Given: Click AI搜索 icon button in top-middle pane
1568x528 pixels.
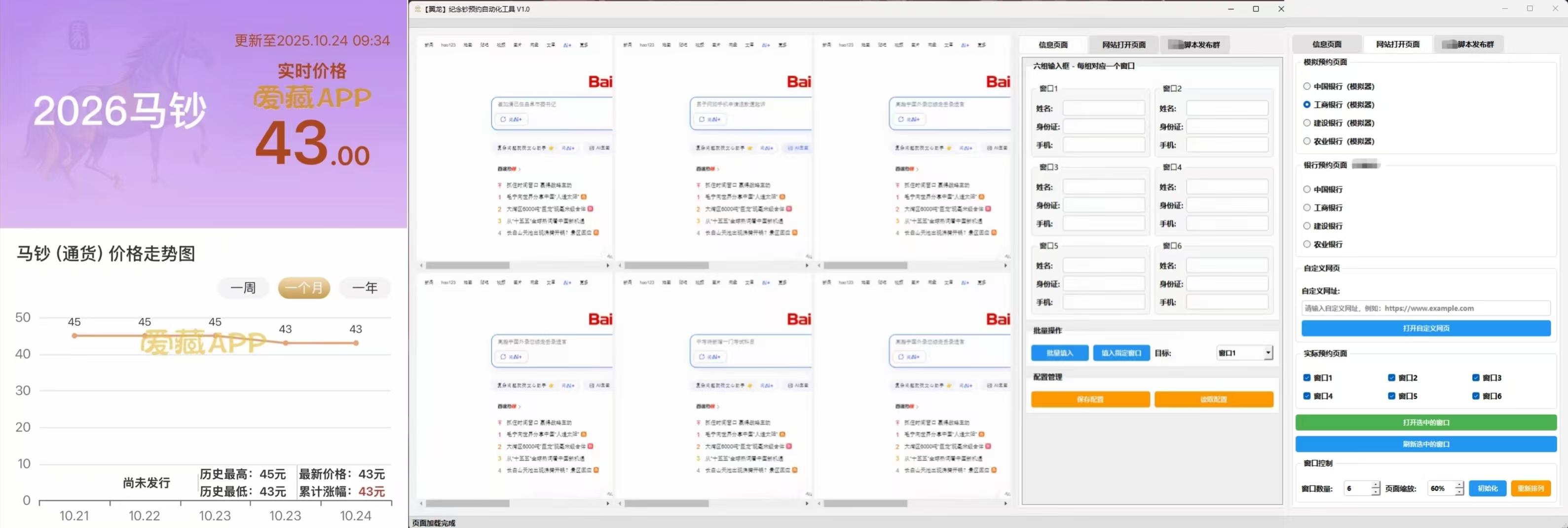Looking at the screenshot, I should [798, 148].
